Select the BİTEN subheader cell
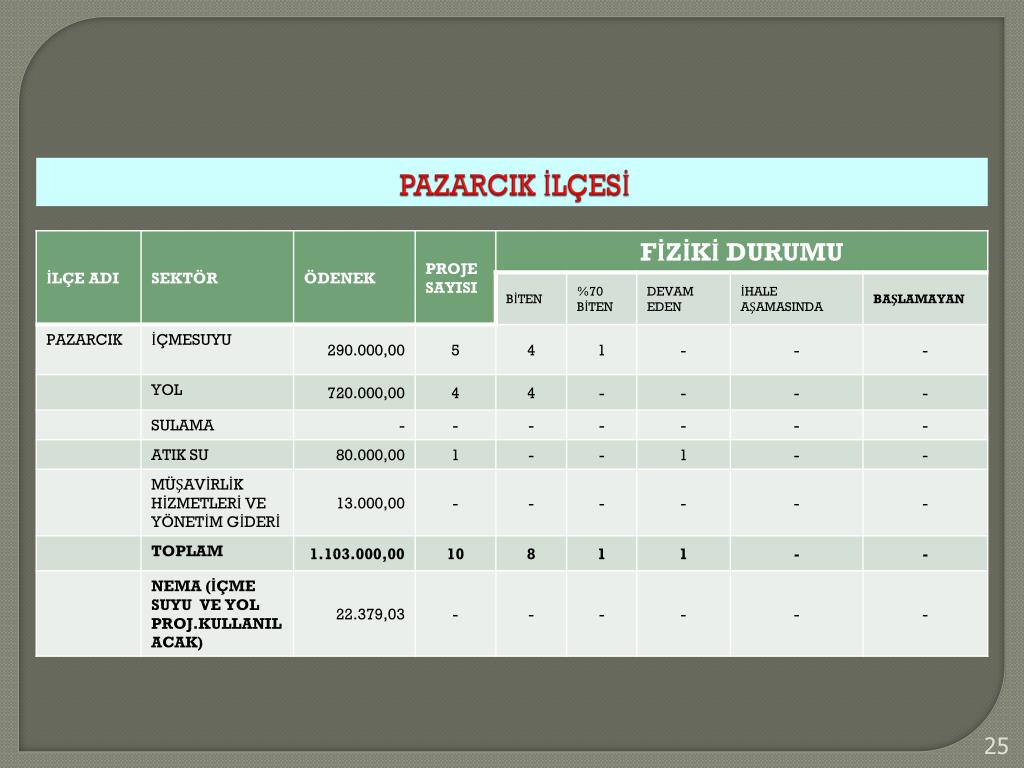Viewport: 1024px width, 768px height. tap(531, 299)
